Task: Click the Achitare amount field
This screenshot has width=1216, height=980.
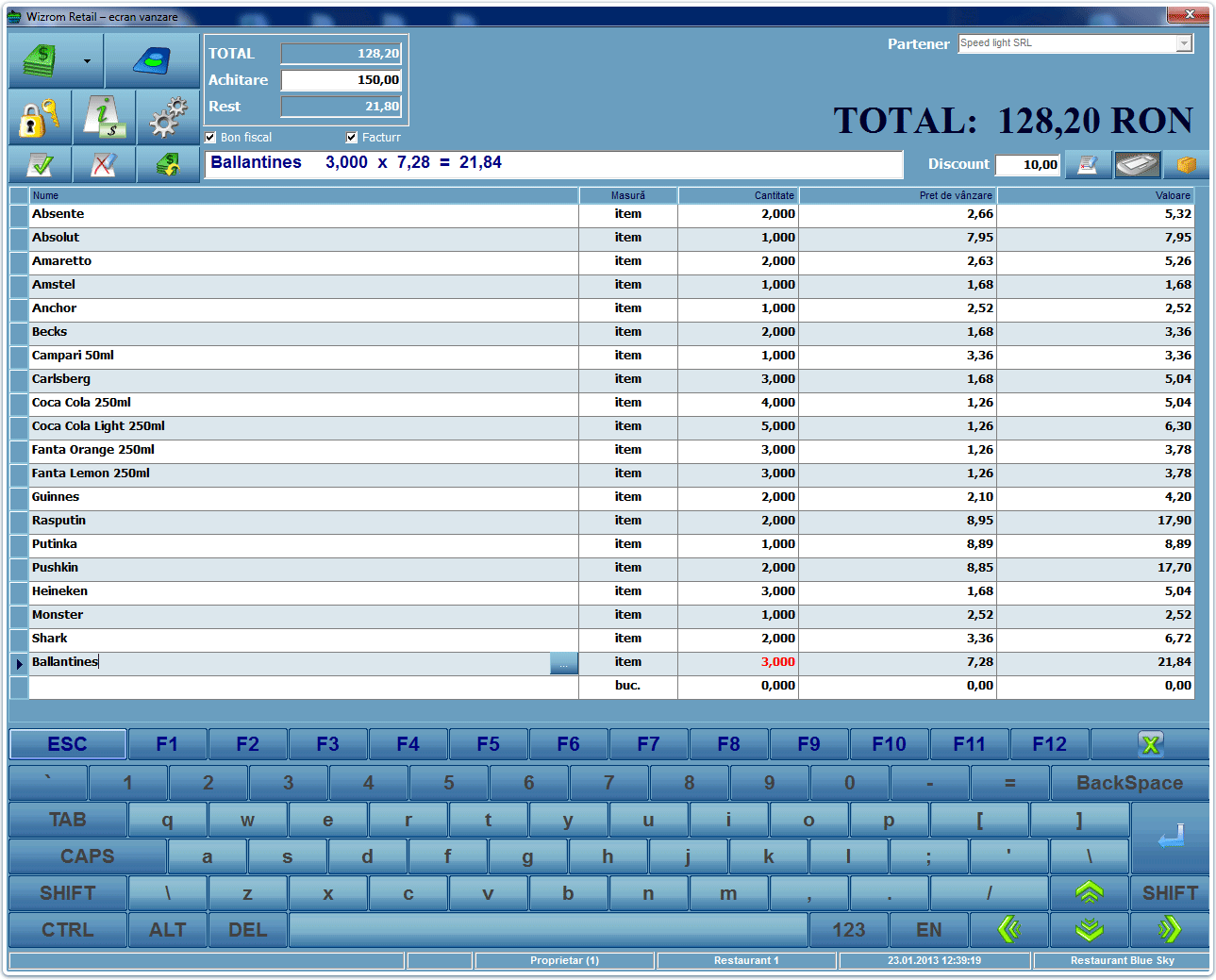Action: [x=341, y=80]
